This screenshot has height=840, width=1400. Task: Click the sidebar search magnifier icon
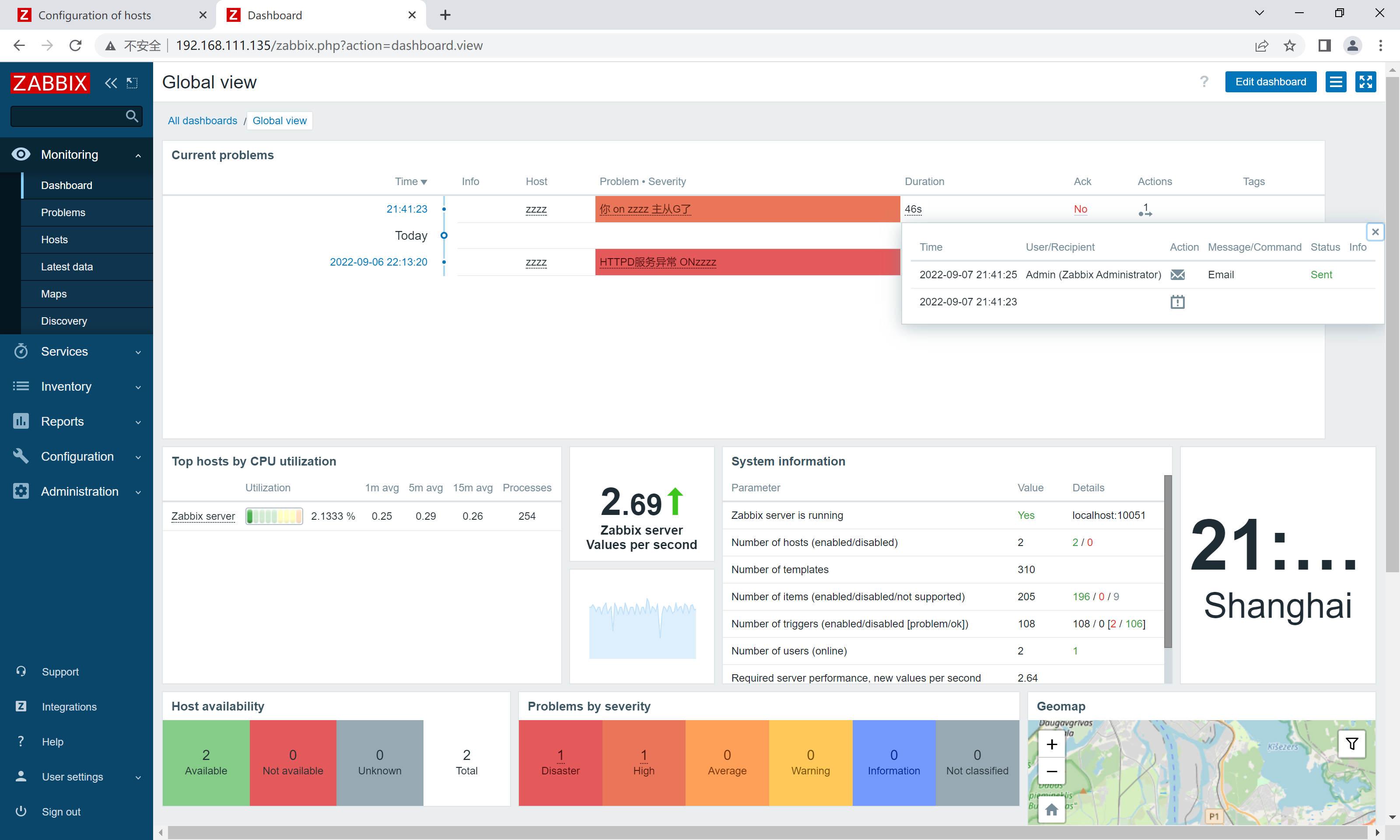132,116
